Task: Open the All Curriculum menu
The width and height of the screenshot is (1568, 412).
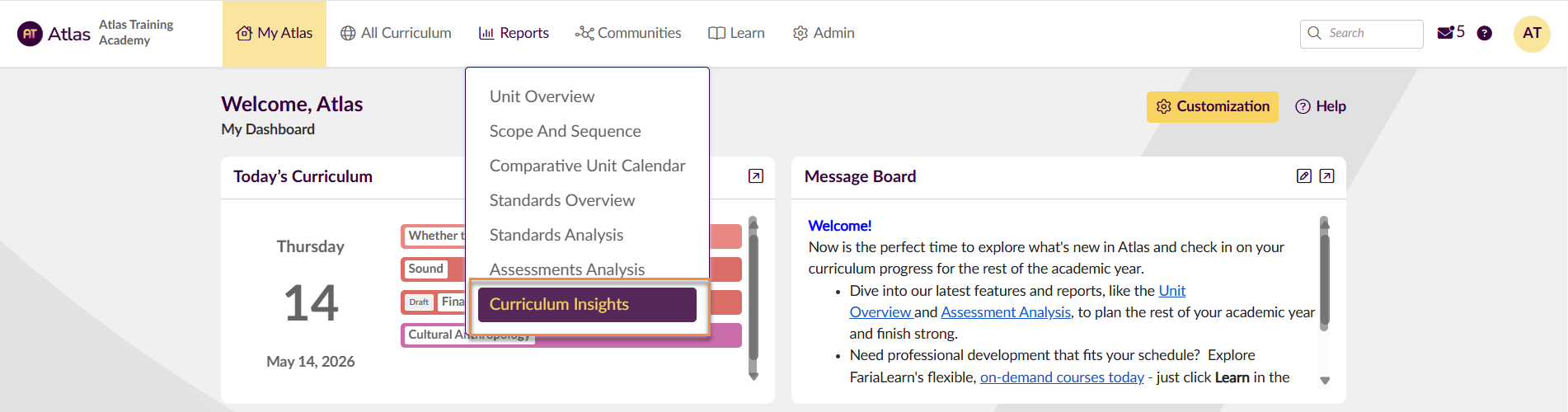Action: coord(396,33)
